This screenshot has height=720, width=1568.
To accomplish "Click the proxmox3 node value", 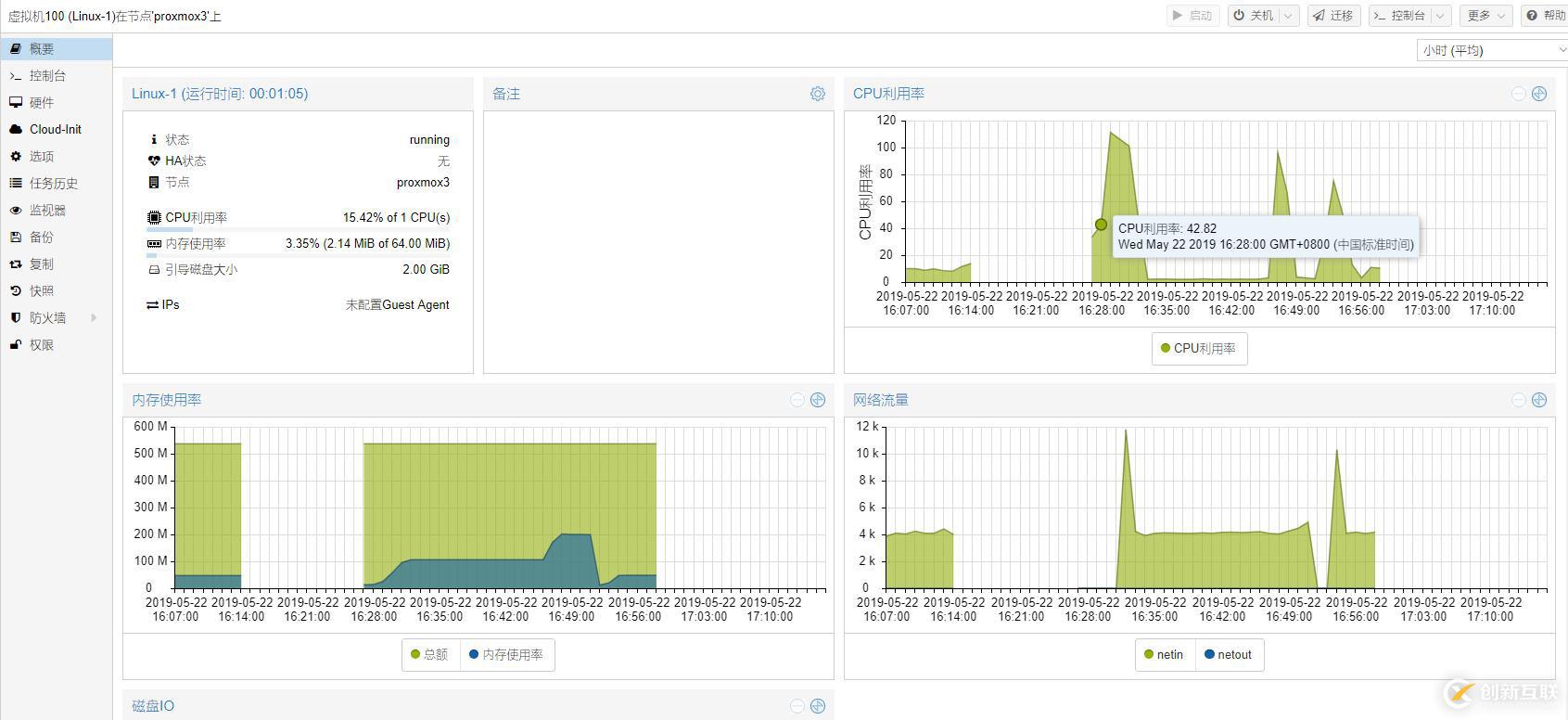I will coord(423,182).
